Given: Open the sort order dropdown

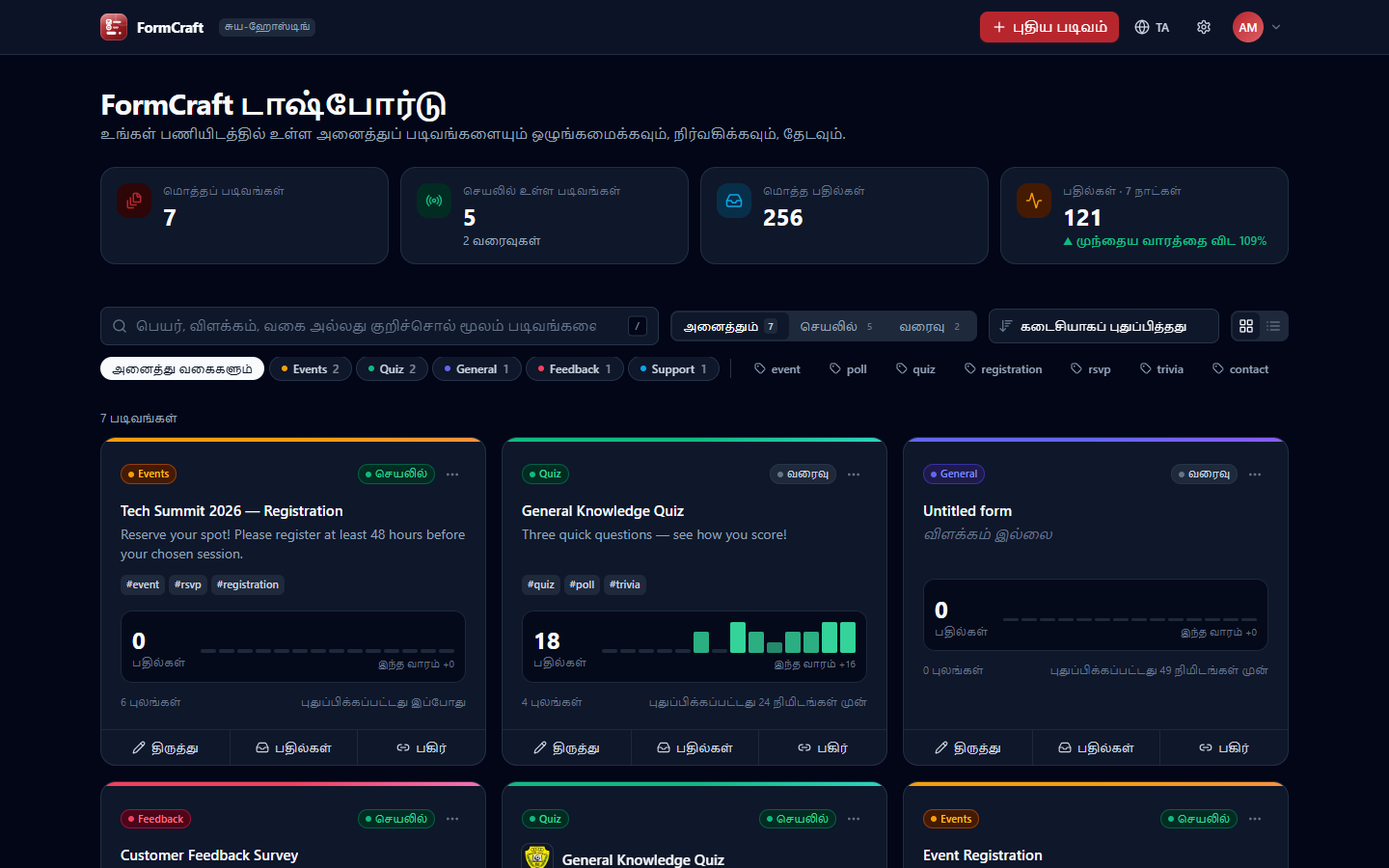Looking at the screenshot, I should point(1103,326).
